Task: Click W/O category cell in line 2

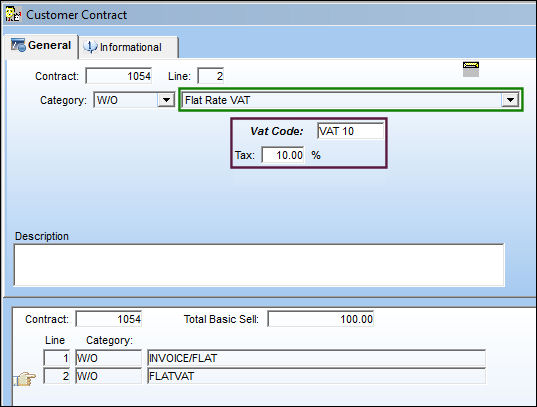Action: tap(109, 376)
